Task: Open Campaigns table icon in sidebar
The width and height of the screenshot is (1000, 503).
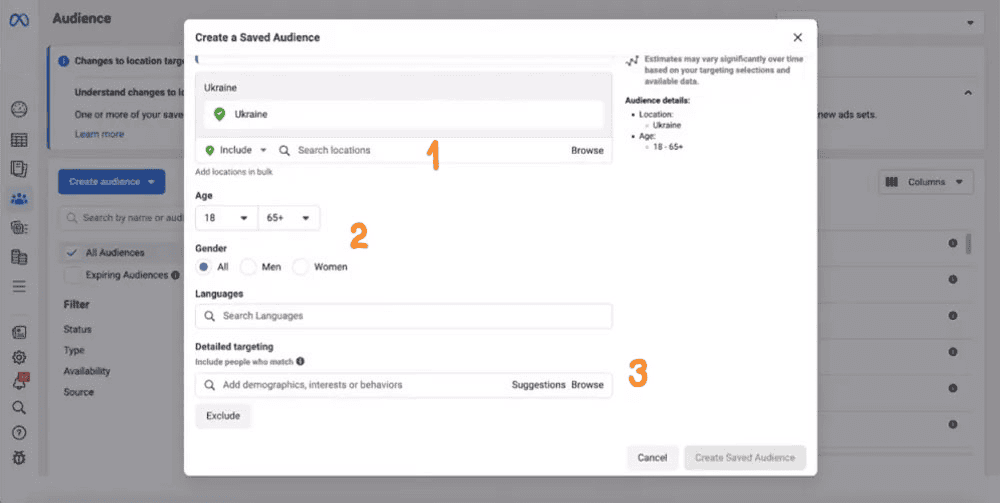Action: click(x=19, y=140)
